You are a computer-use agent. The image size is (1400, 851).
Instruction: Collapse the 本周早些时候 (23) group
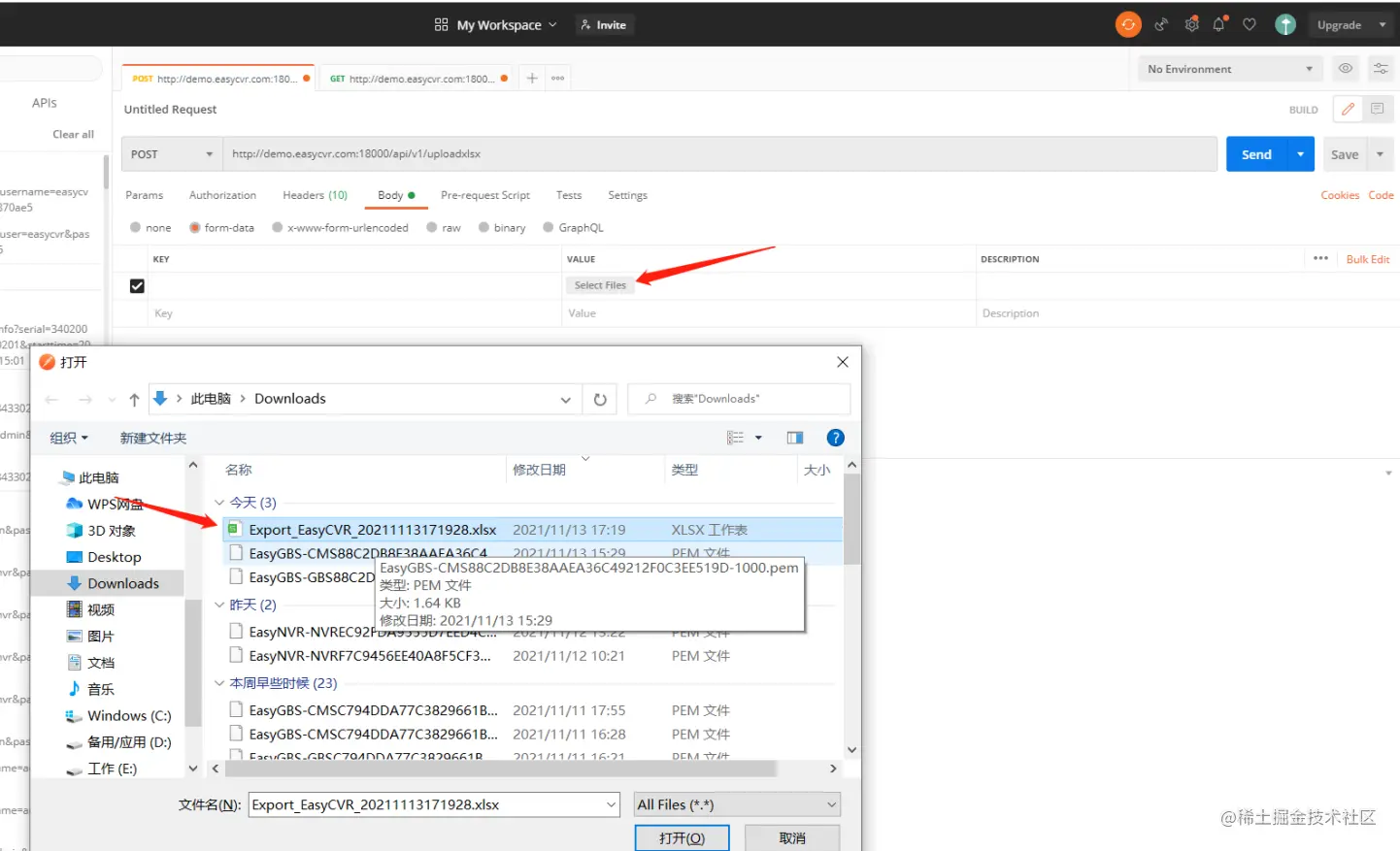click(x=219, y=683)
